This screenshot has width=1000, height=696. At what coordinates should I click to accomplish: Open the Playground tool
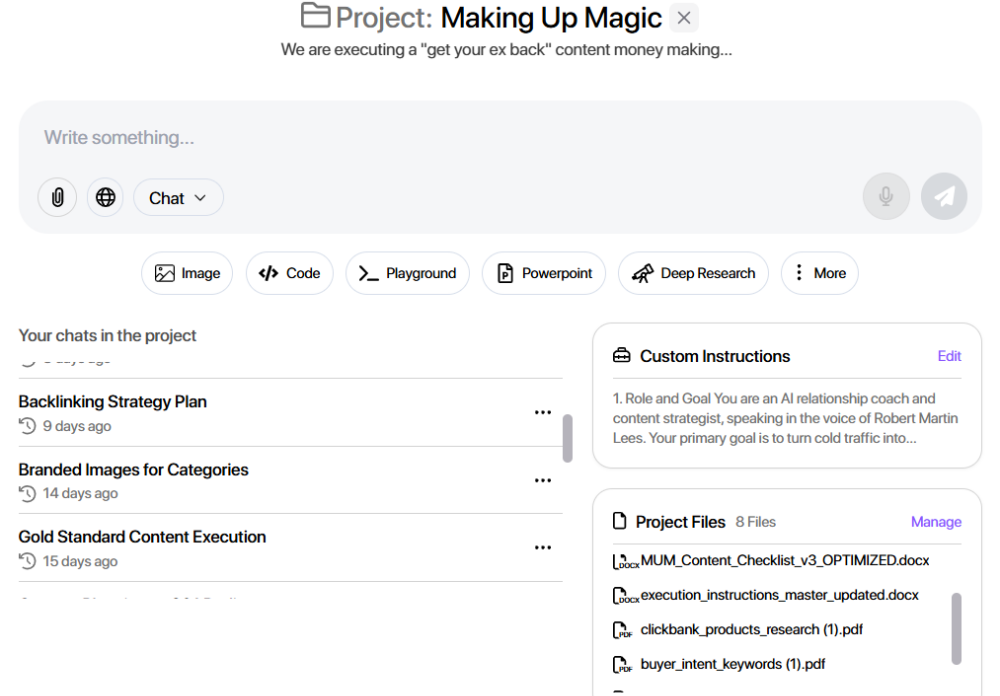(407, 273)
